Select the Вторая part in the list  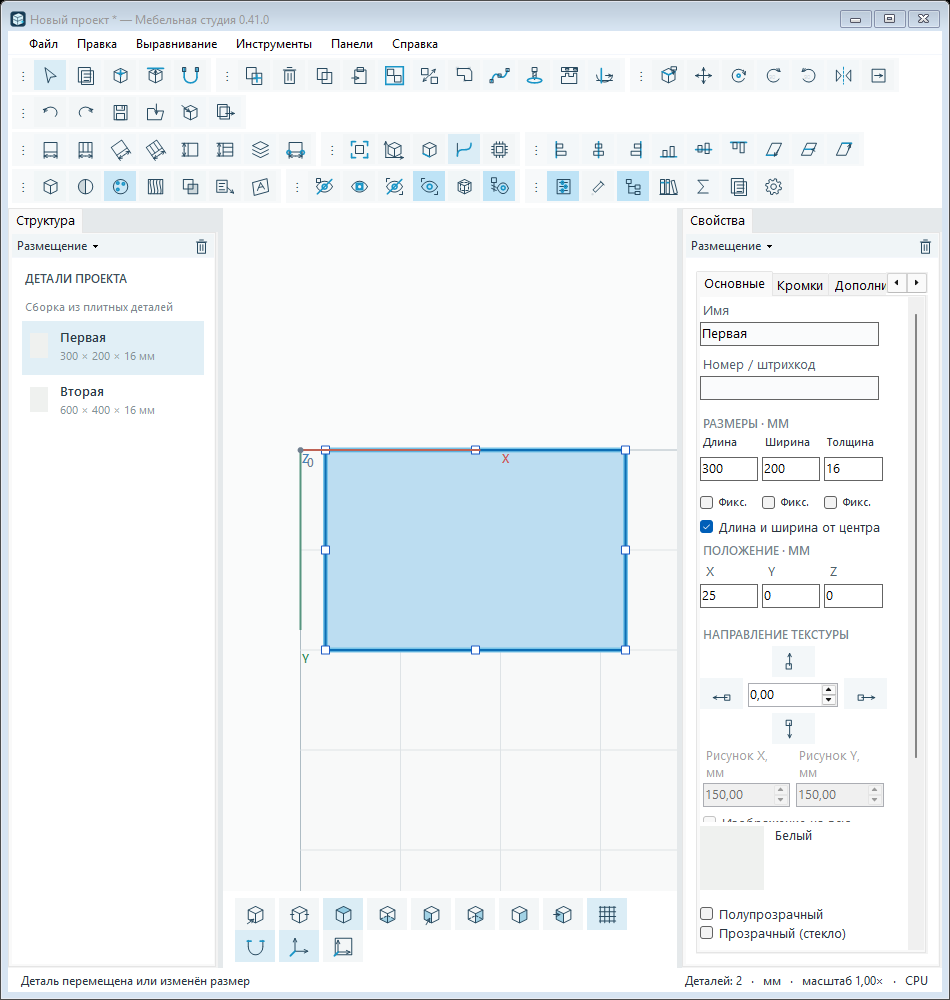click(113, 401)
